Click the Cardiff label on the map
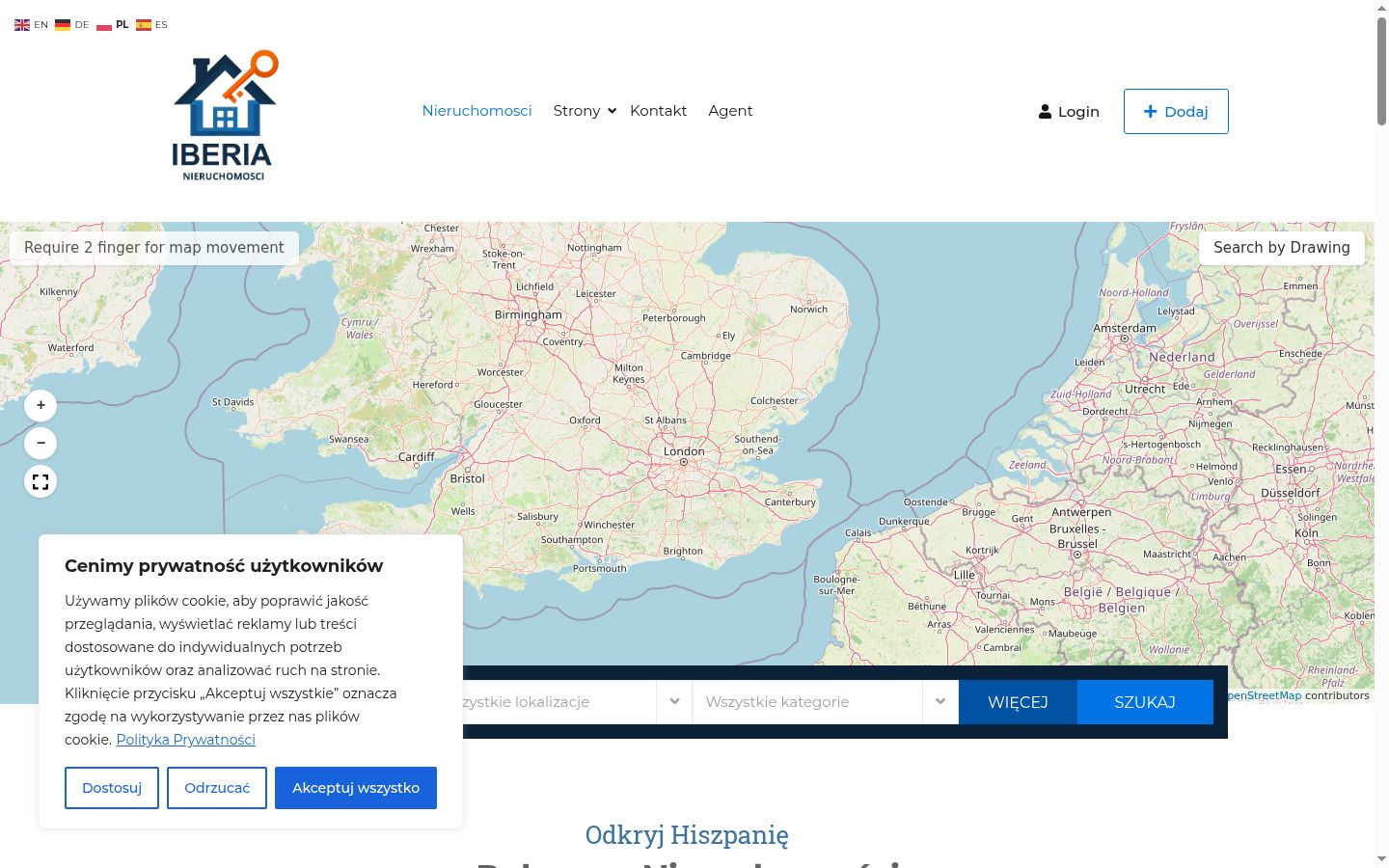Screen dimensions: 1389x868 [417, 456]
